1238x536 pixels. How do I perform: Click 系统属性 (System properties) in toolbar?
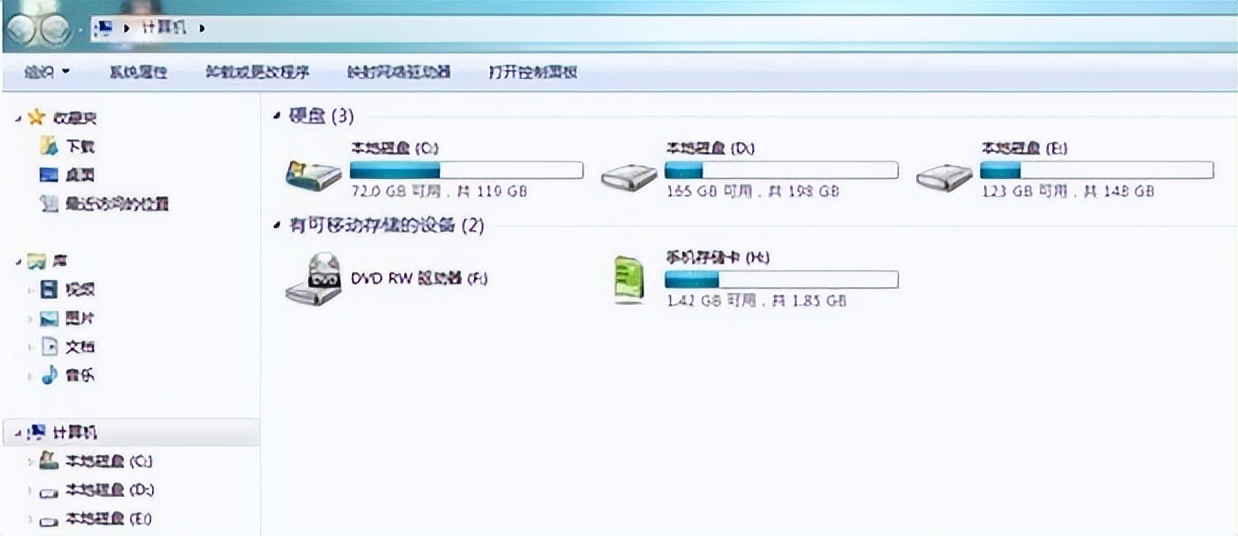[x=138, y=72]
